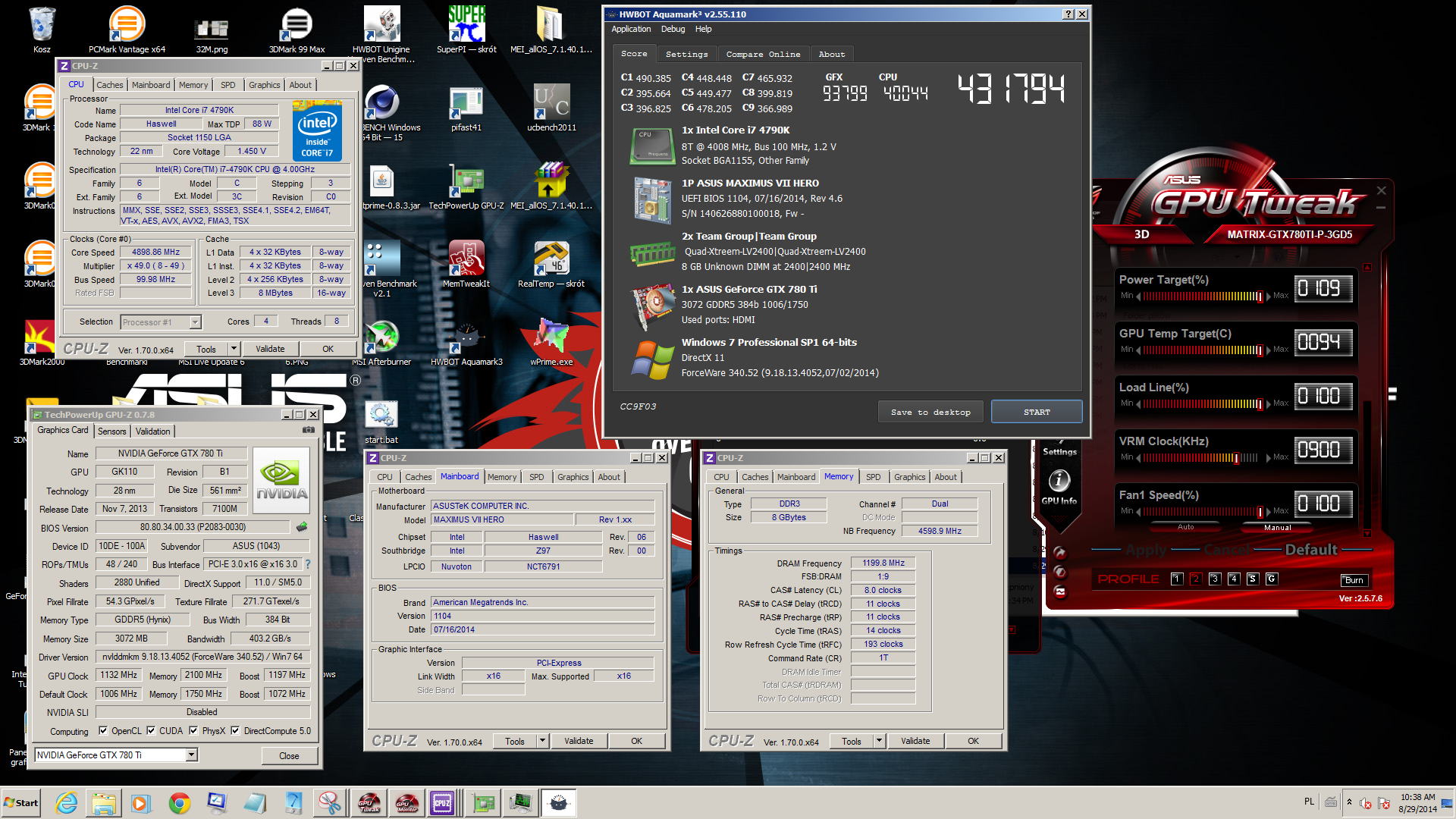
Task: Select GPU Tweak profile 2
Action: coord(1196,579)
